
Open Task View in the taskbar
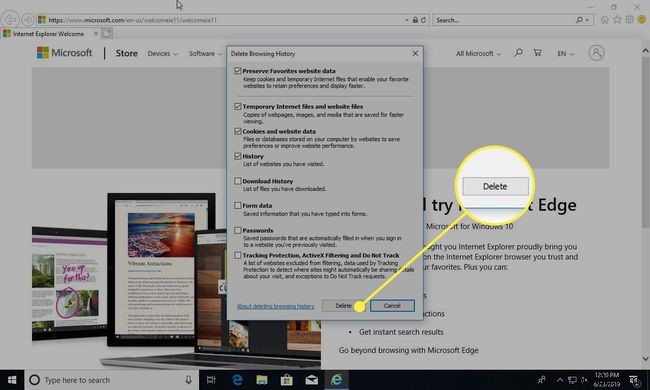(211, 380)
